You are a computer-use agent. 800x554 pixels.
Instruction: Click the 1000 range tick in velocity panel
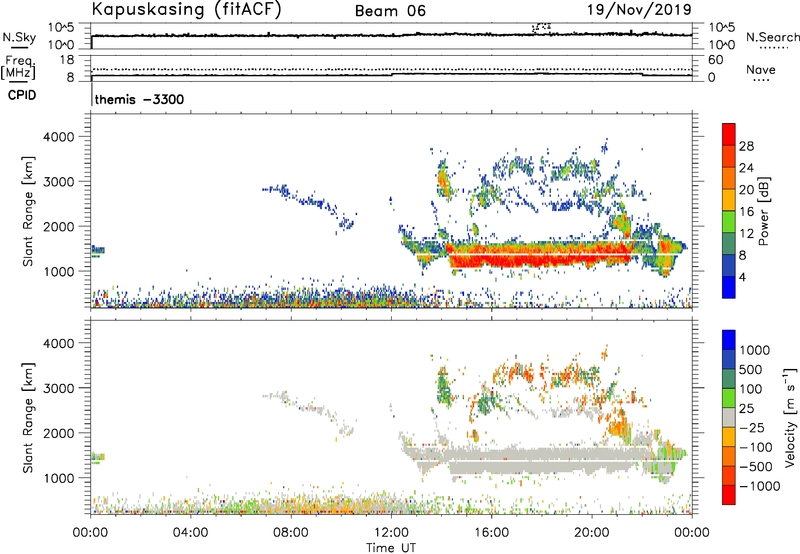59,478
